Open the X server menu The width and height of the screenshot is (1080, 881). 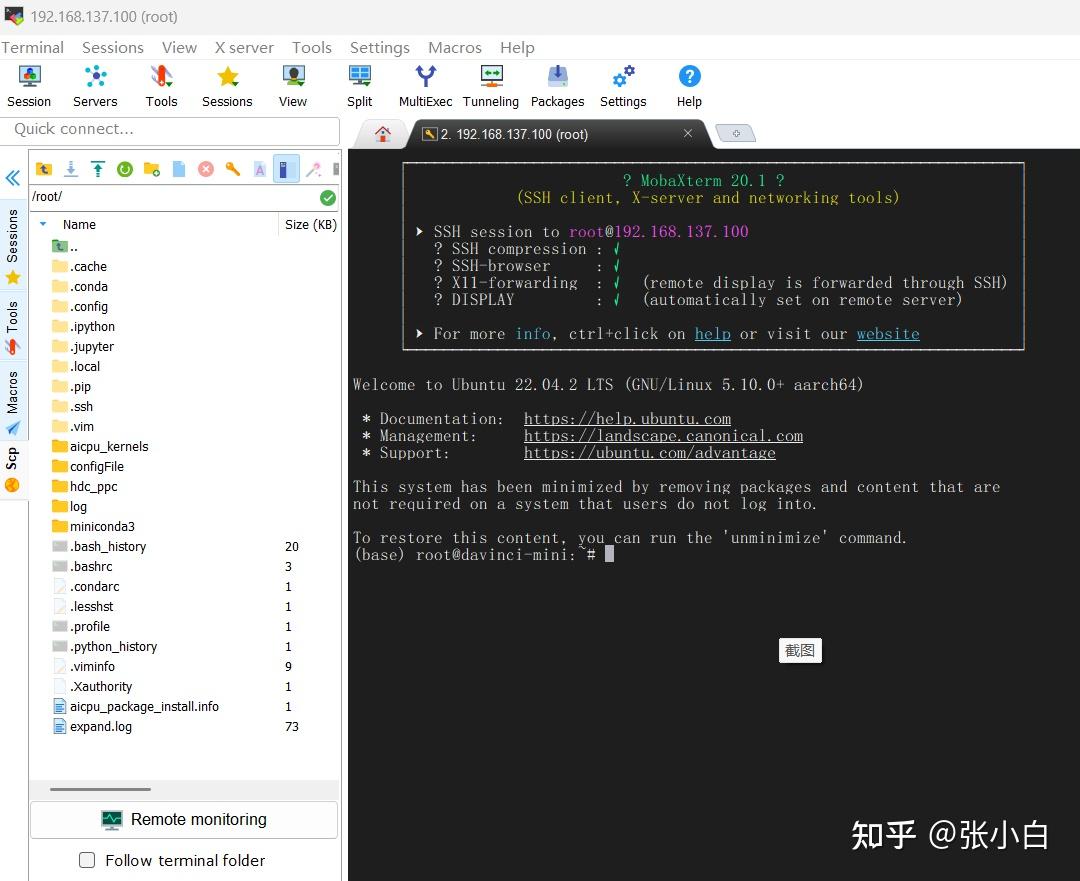click(x=244, y=48)
